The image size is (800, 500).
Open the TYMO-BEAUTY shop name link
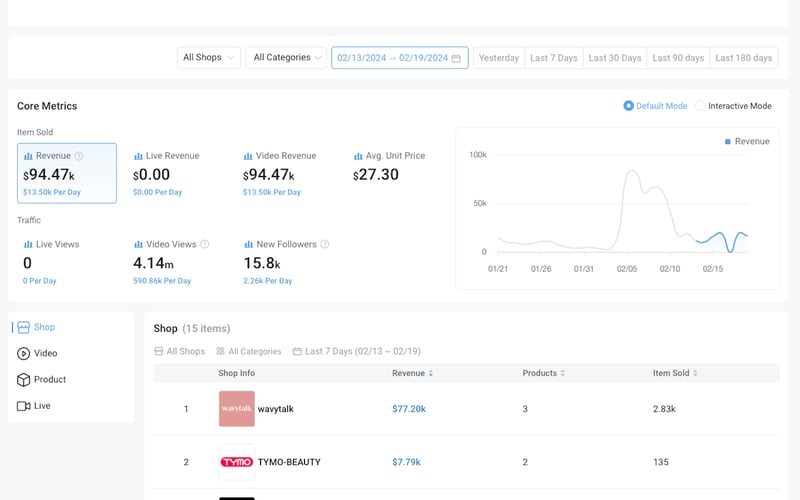point(289,462)
